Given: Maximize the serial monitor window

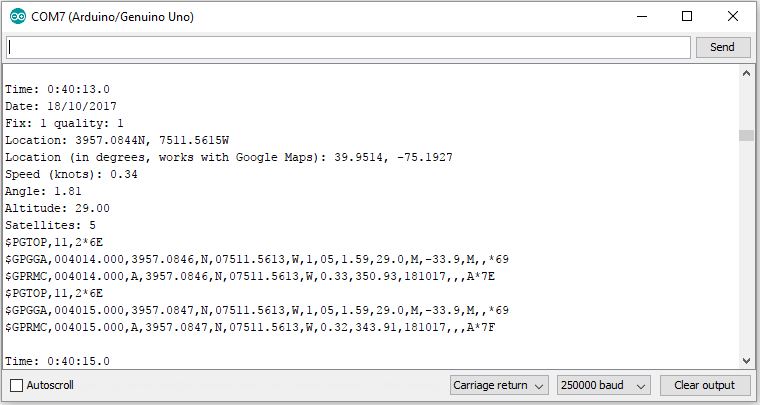Looking at the screenshot, I should coord(687,16).
